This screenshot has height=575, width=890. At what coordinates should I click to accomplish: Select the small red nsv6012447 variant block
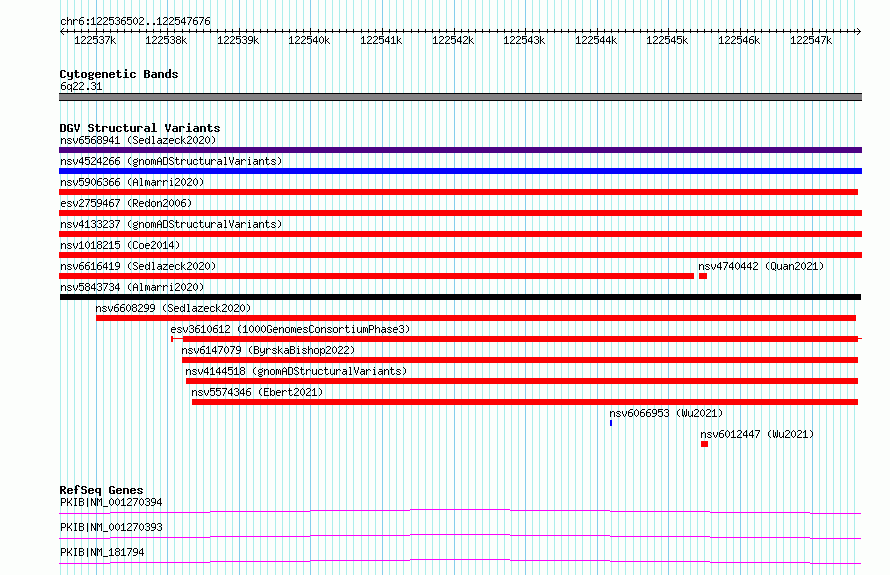(704, 444)
